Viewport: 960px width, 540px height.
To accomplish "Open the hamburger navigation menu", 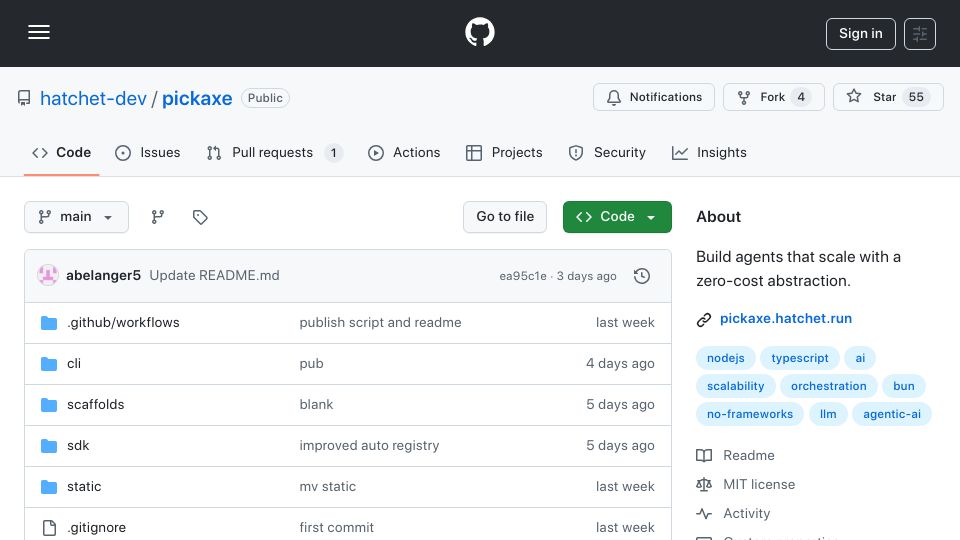I will [x=39, y=32].
